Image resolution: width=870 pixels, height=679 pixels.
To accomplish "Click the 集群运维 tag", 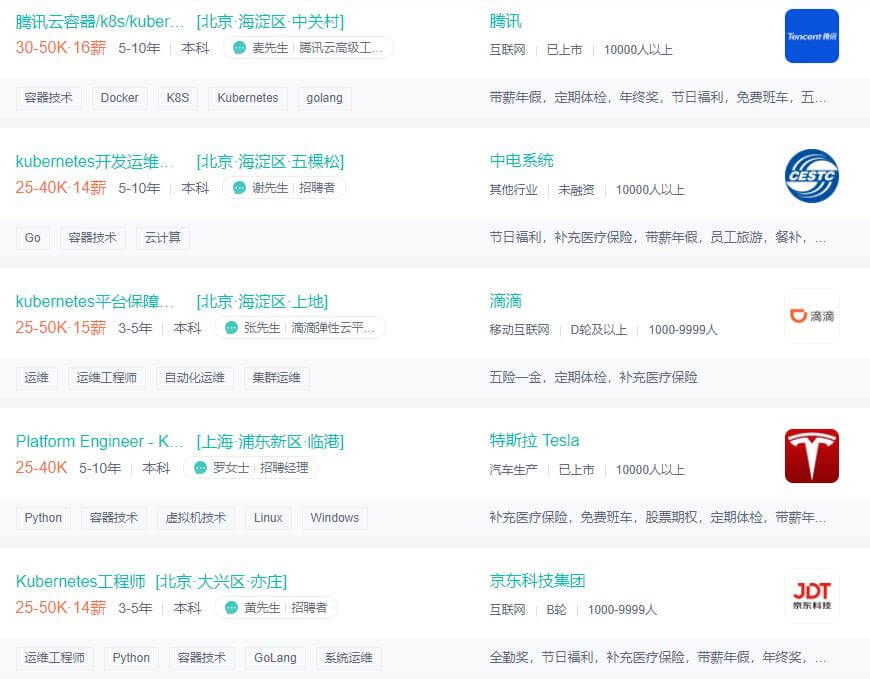I will coord(276,378).
